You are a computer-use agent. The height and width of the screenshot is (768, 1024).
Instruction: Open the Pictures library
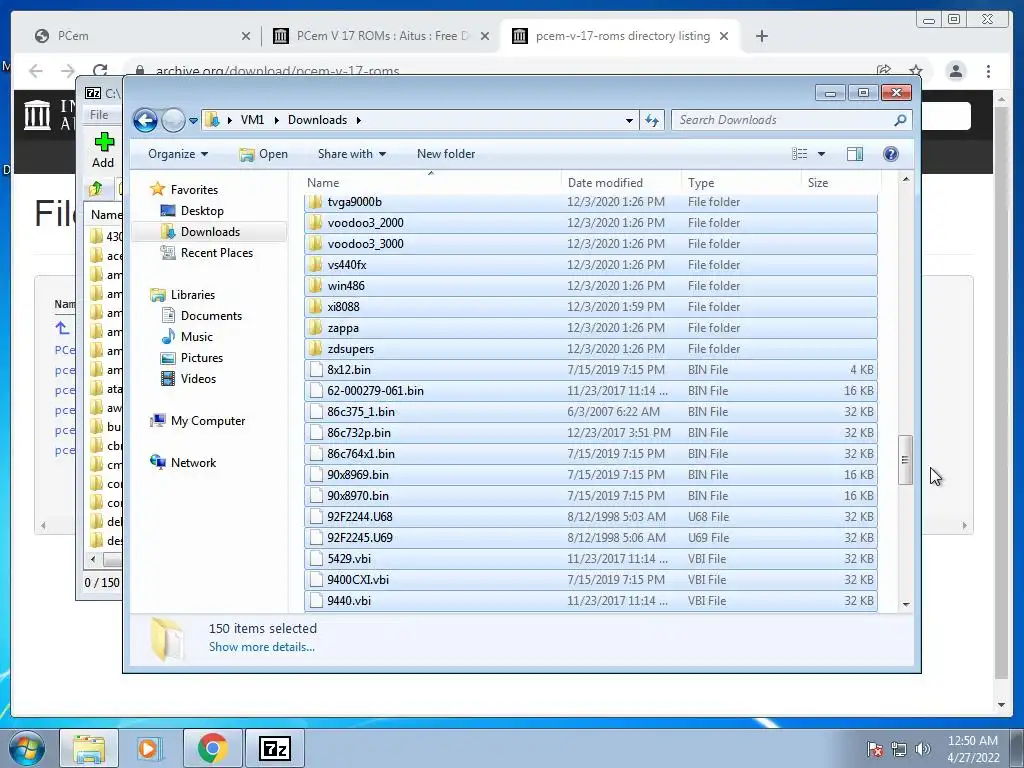[x=201, y=358]
